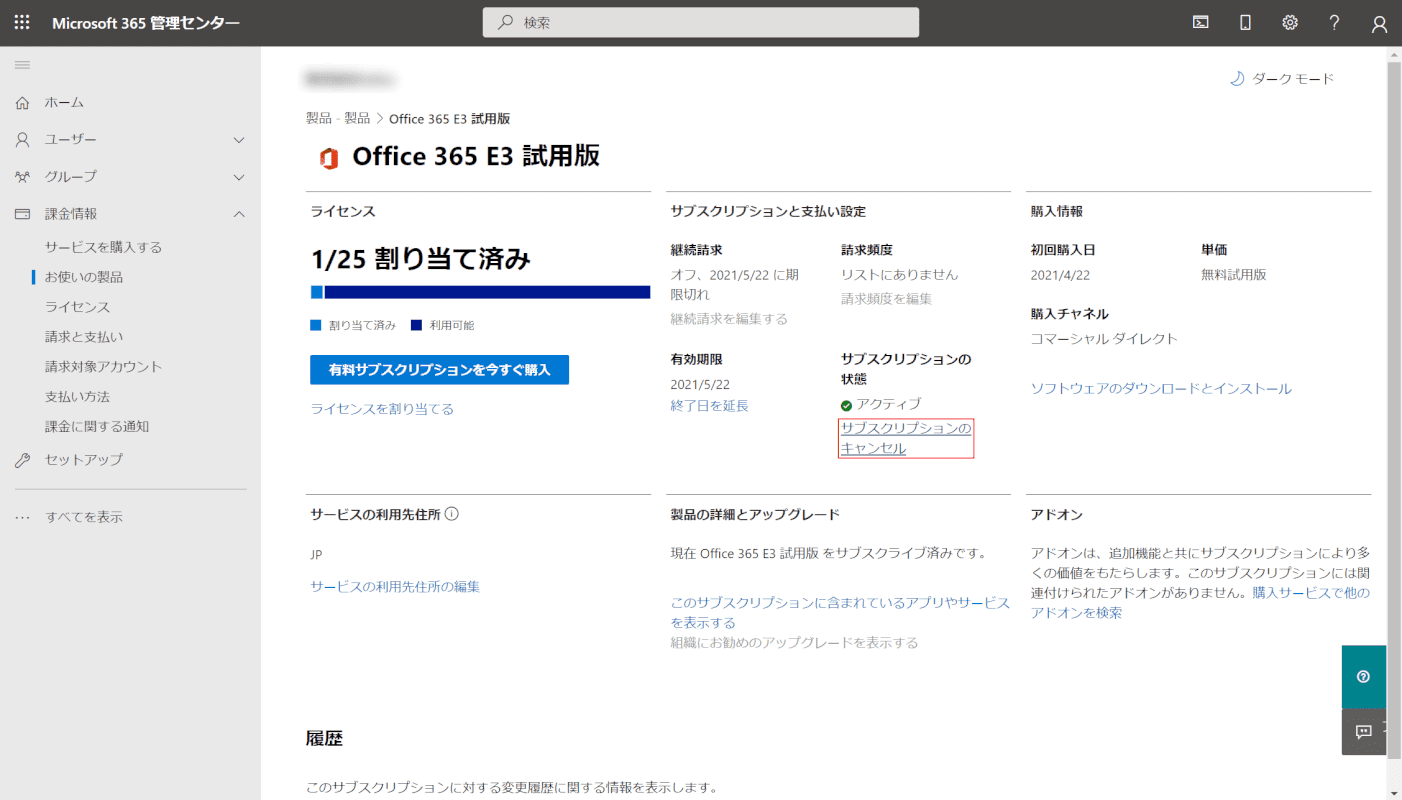
Task: Click 終了日を延長 link
Action: [x=710, y=406]
